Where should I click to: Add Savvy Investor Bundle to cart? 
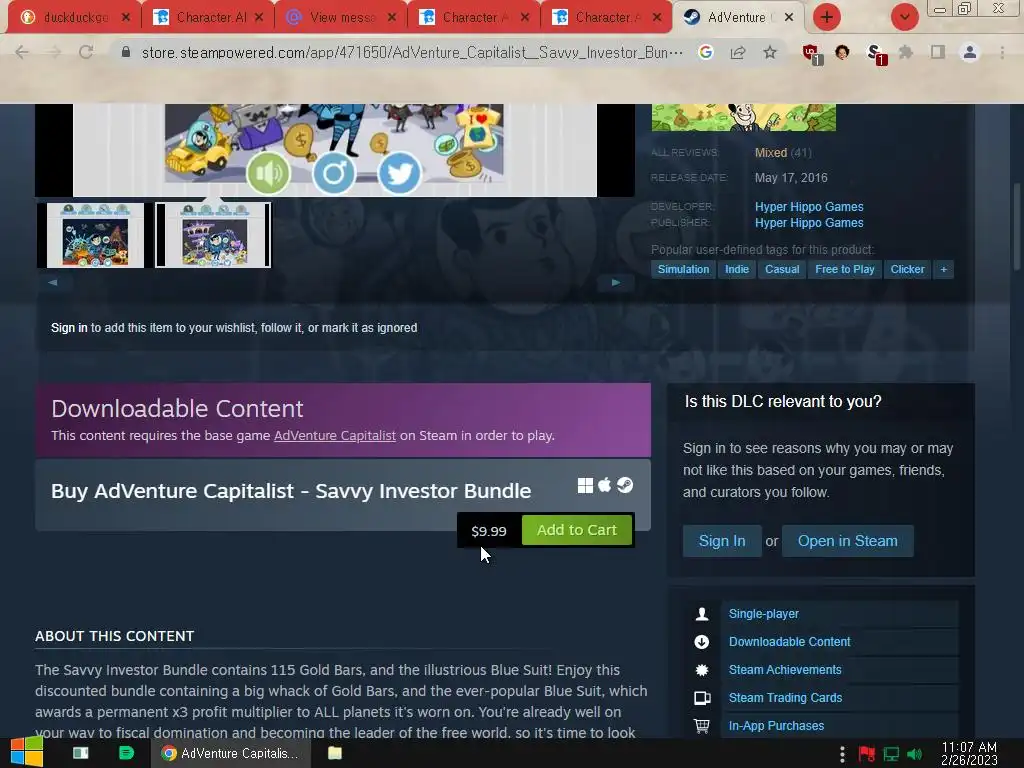577,530
